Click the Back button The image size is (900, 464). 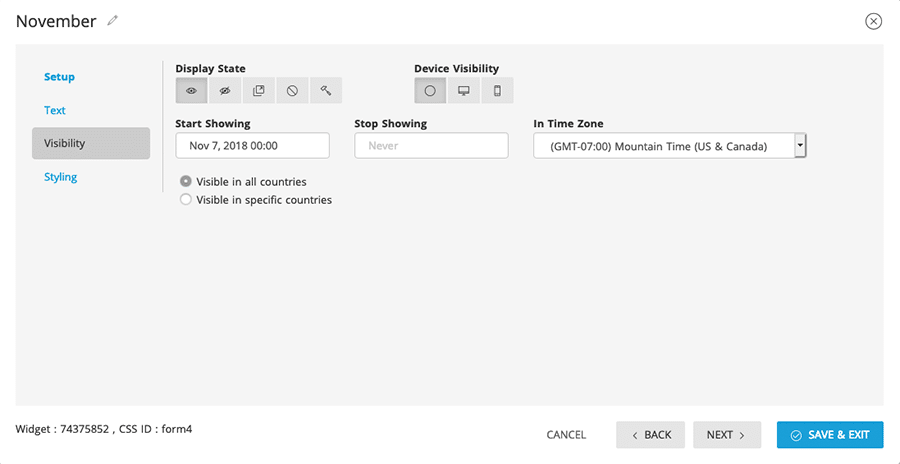click(x=651, y=435)
